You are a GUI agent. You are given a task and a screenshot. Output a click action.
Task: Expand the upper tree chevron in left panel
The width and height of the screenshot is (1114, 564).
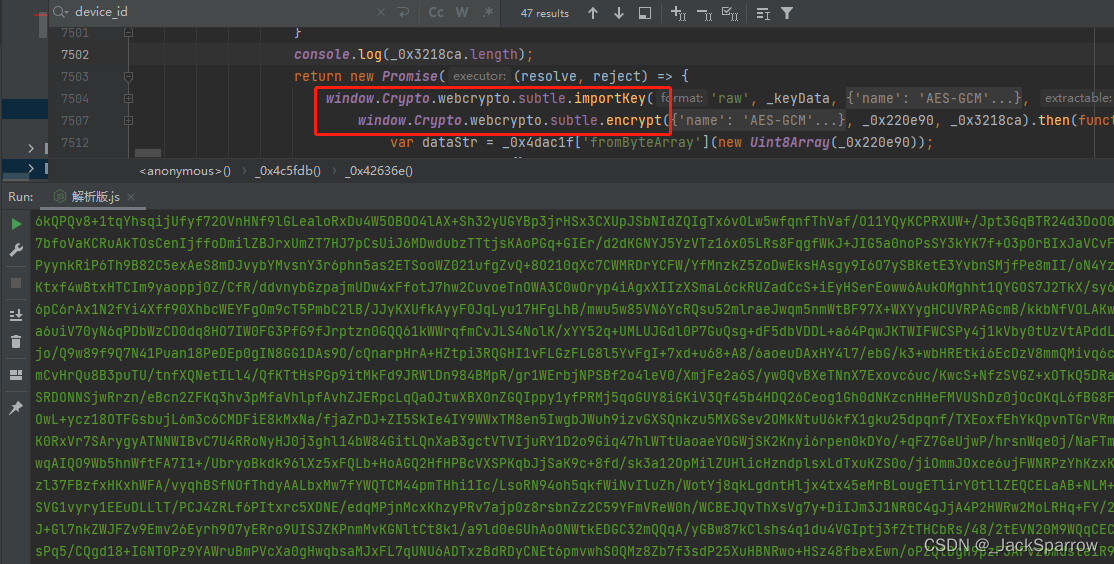(x=31, y=148)
